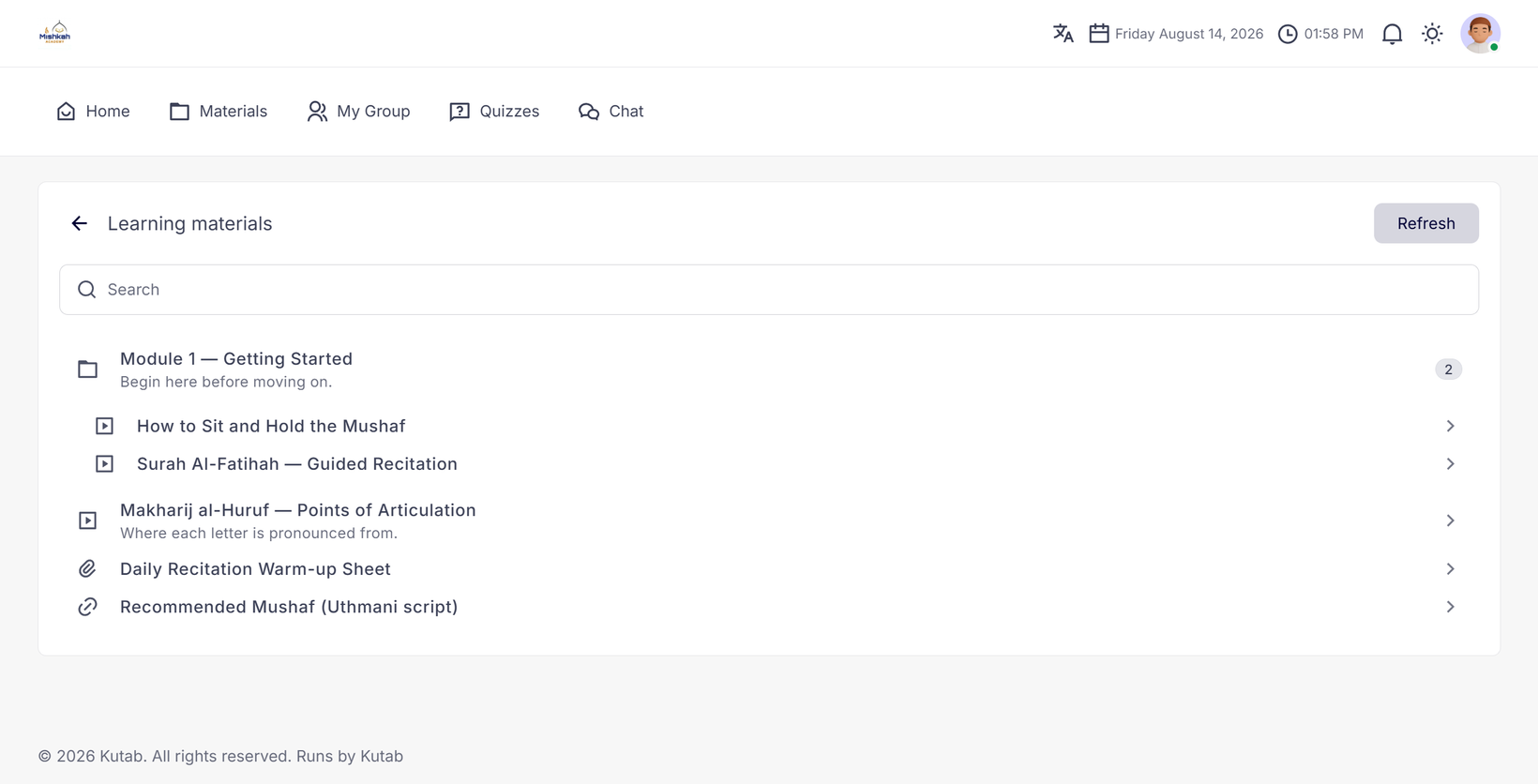Open the language translation icon
The width and height of the screenshot is (1538, 784).
(1063, 34)
